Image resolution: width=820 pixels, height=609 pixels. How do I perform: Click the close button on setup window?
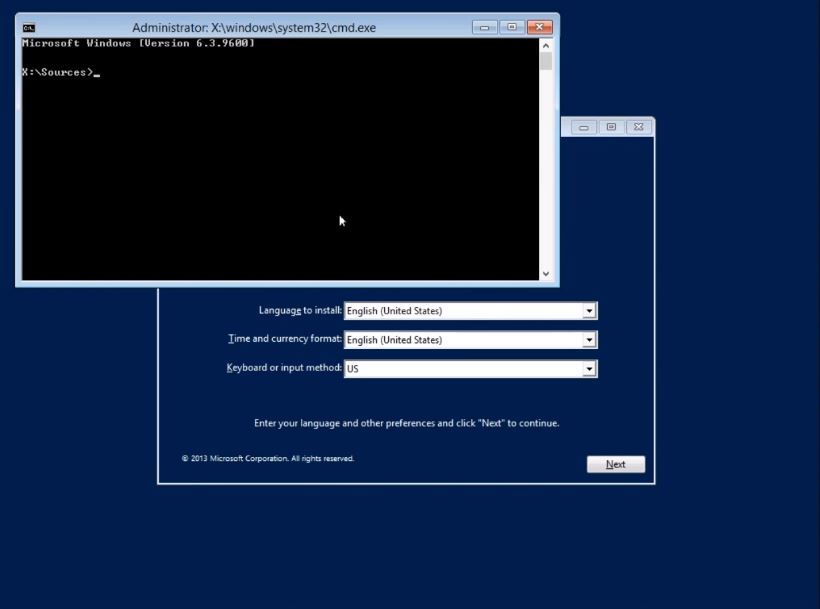click(x=638, y=127)
